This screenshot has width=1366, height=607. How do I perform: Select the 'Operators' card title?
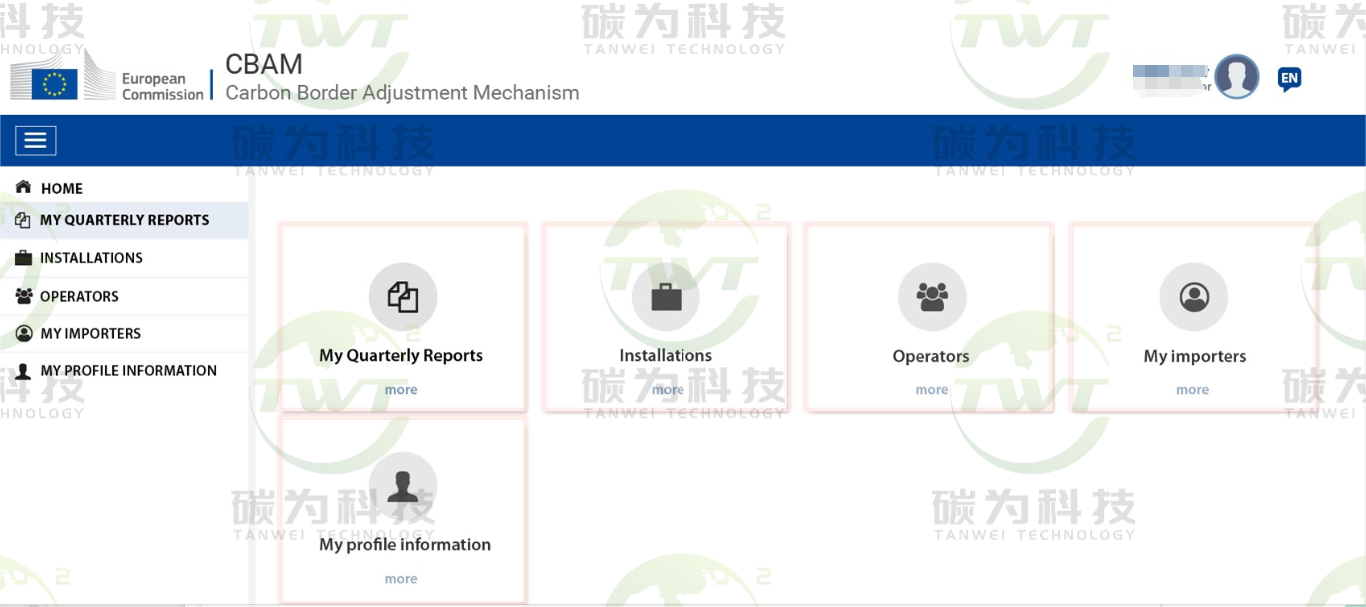(931, 356)
